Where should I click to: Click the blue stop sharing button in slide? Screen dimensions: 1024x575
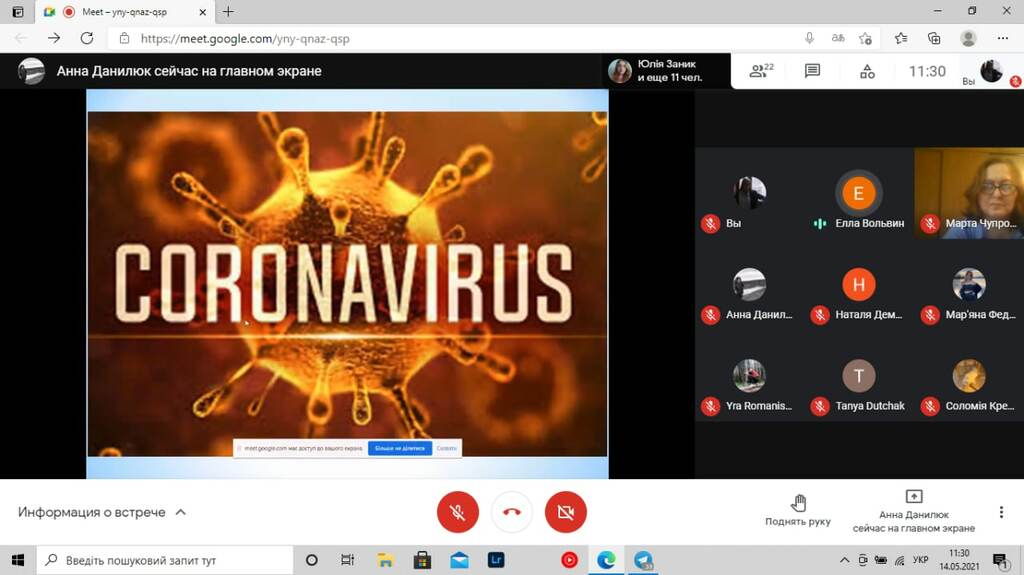point(400,448)
